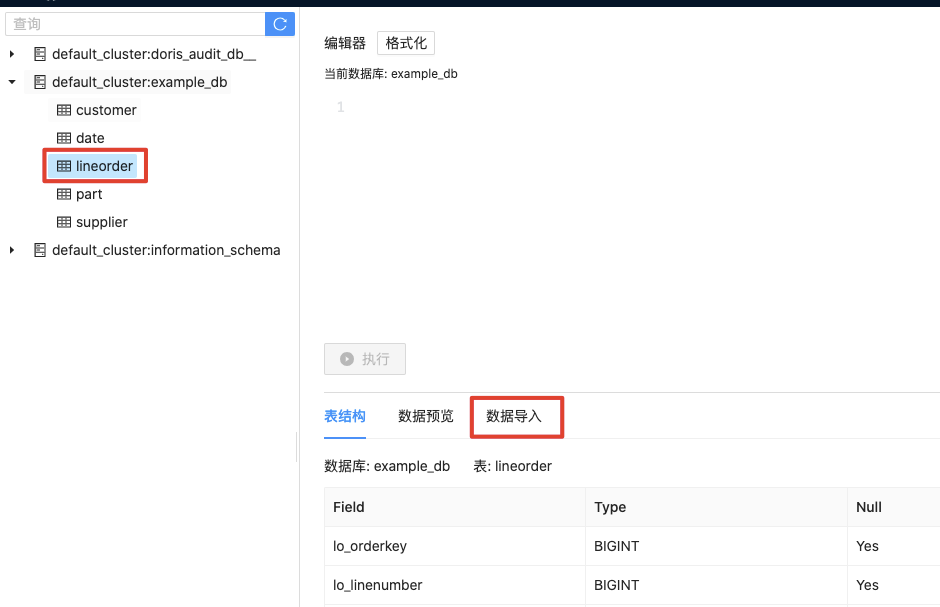The image size is (940, 607).
Task: Click the 格式化 format button
Action: coord(406,43)
